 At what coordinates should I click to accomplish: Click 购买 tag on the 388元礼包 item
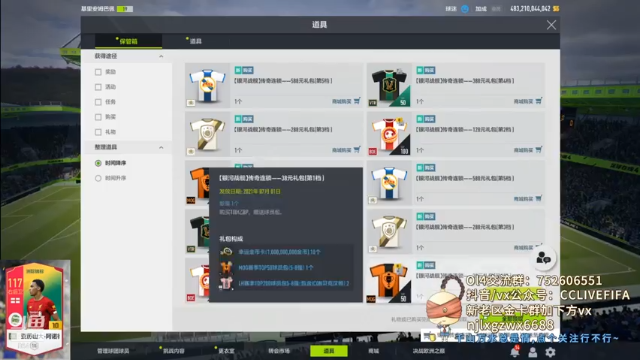click(430, 70)
